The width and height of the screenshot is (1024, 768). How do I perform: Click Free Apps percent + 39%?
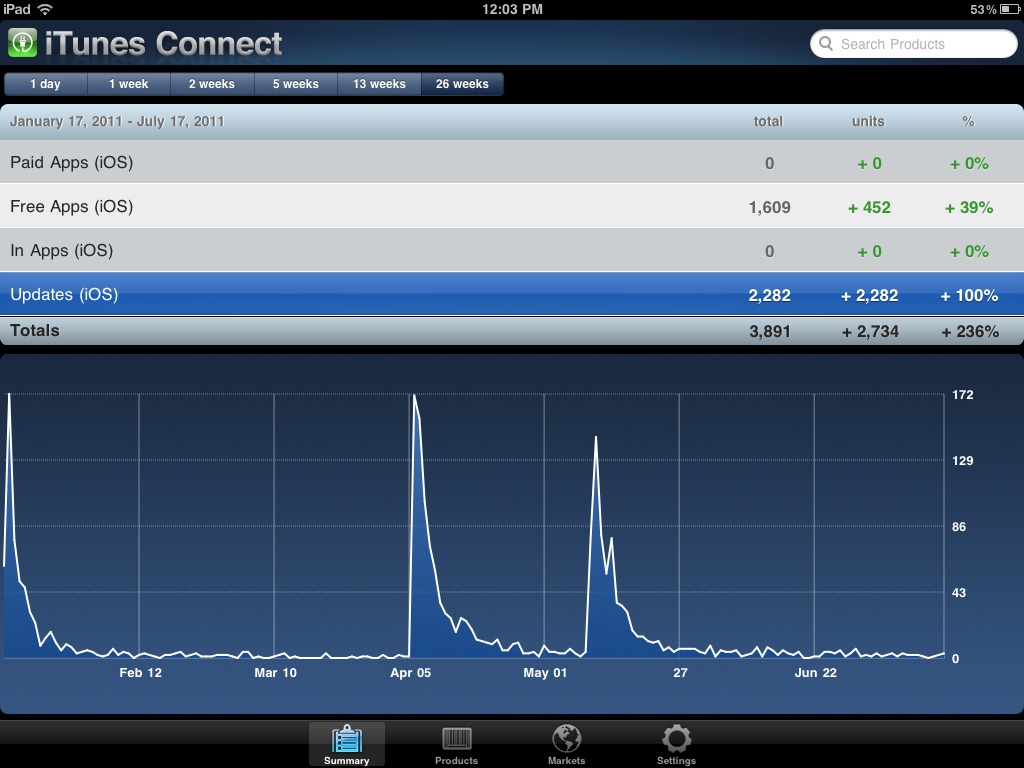click(x=969, y=208)
